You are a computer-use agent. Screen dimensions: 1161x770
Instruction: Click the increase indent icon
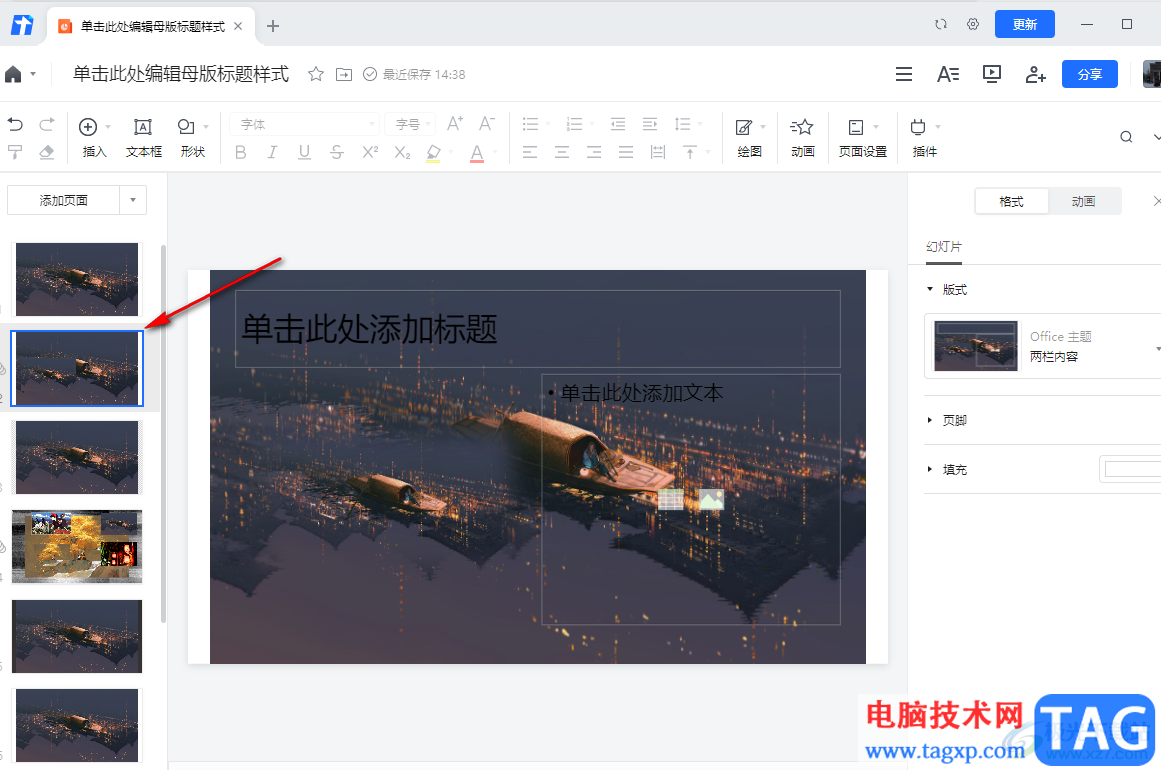click(649, 124)
